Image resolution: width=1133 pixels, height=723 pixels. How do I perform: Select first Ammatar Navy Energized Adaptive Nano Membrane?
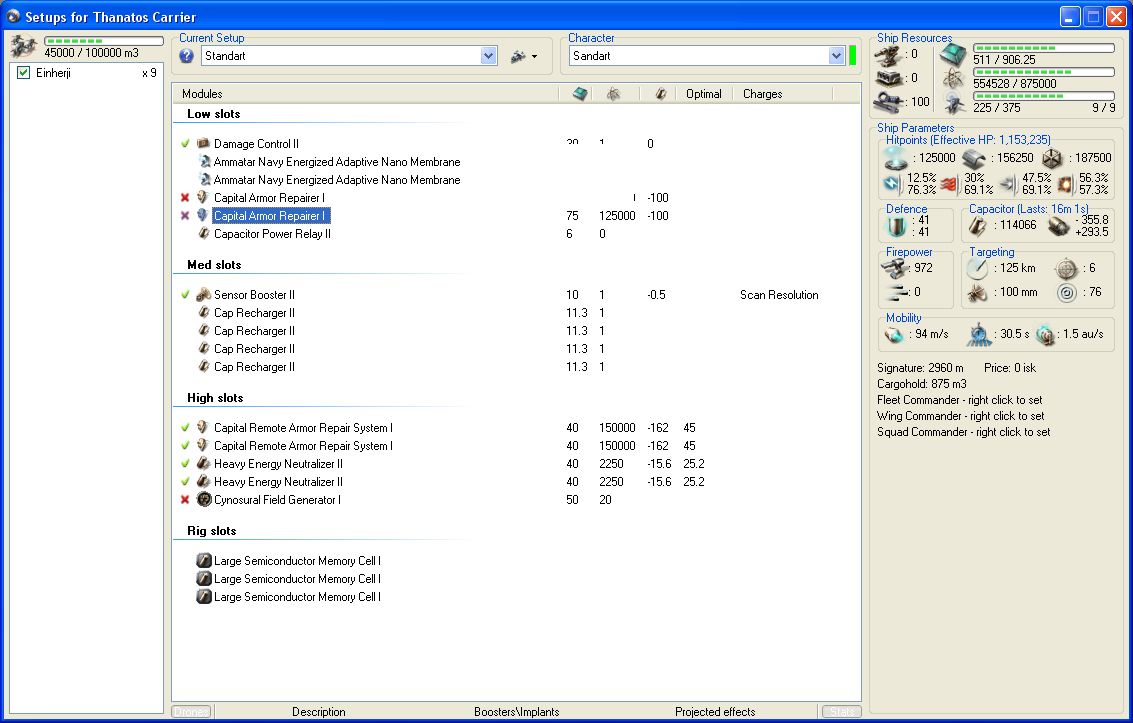(x=337, y=162)
